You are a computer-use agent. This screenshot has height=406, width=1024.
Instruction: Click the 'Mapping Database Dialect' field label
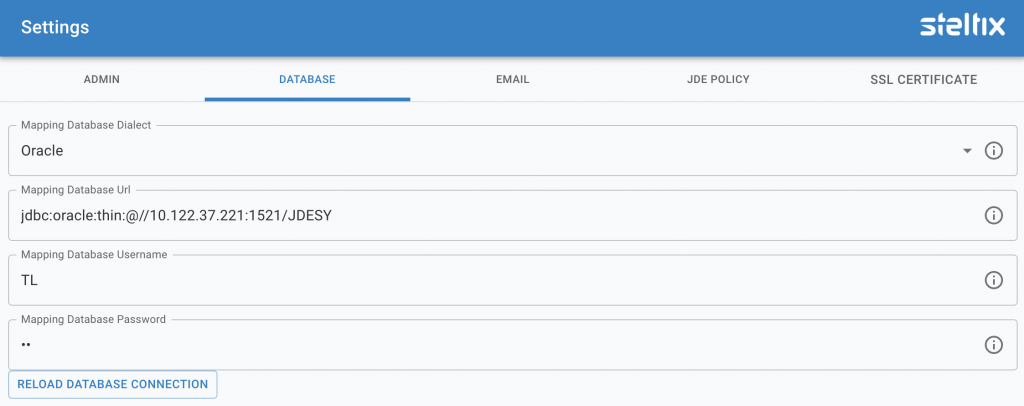click(x=87, y=125)
